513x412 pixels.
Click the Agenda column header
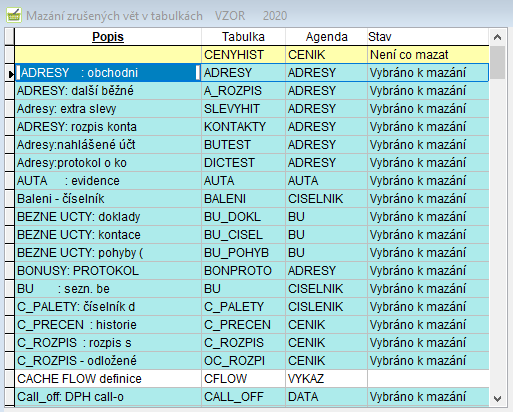coord(326,37)
